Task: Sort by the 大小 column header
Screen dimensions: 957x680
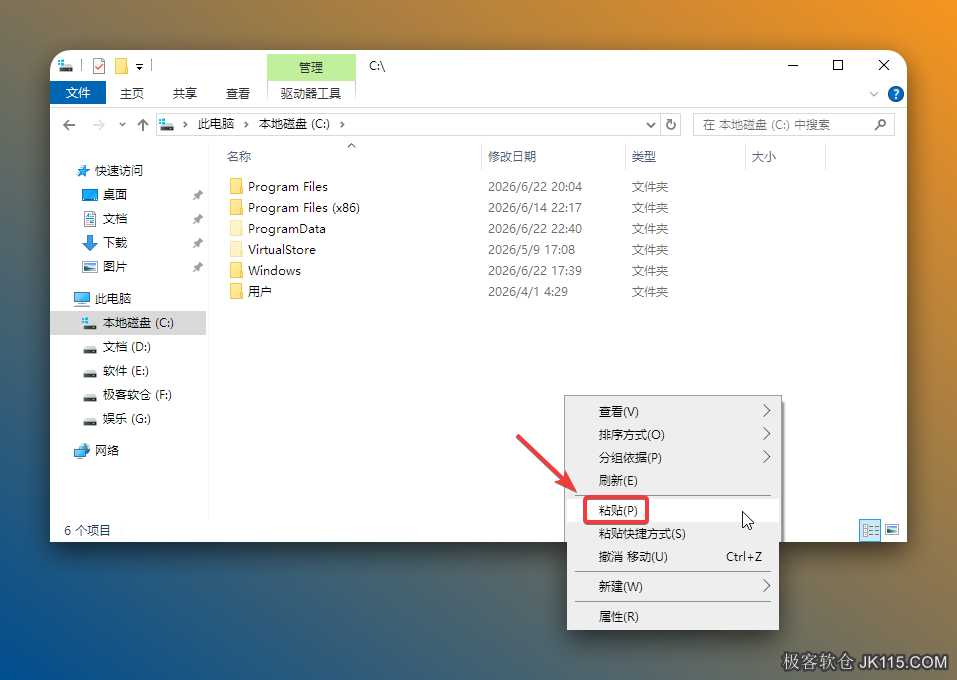Action: tap(764, 156)
